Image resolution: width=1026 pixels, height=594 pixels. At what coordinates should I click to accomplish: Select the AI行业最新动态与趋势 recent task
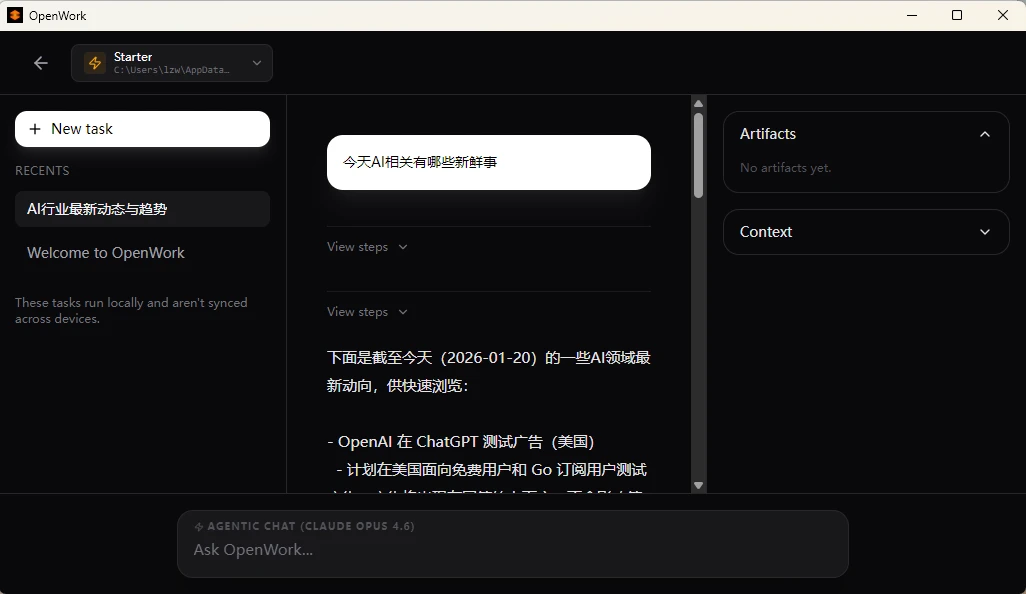(x=142, y=209)
